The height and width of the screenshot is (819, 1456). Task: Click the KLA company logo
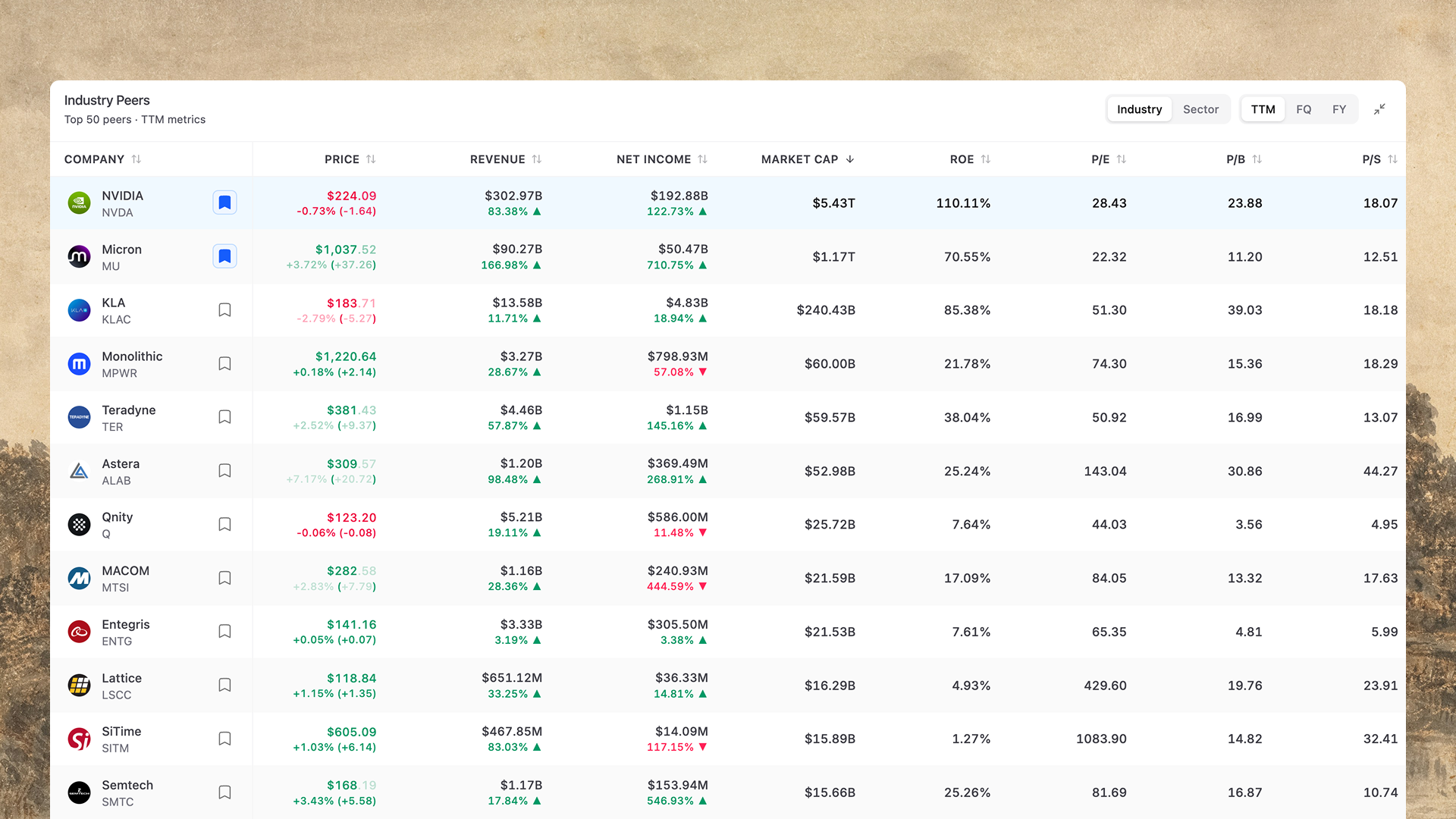point(79,310)
